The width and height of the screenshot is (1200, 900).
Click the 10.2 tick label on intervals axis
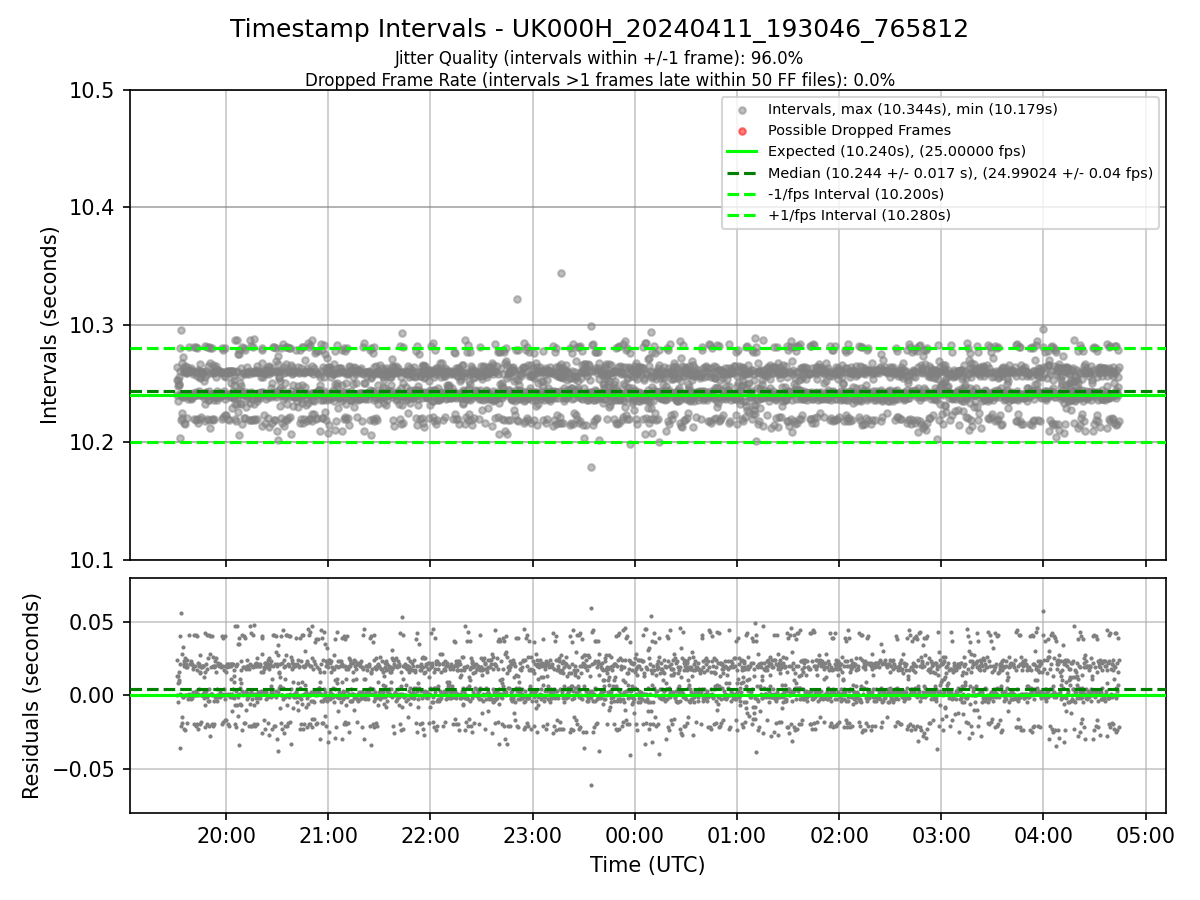[x=94, y=443]
